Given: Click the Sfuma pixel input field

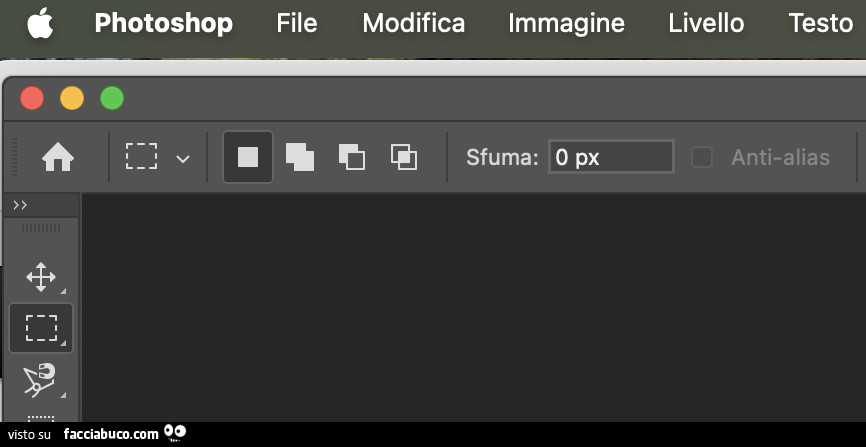Looking at the screenshot, I should (611, 157).
